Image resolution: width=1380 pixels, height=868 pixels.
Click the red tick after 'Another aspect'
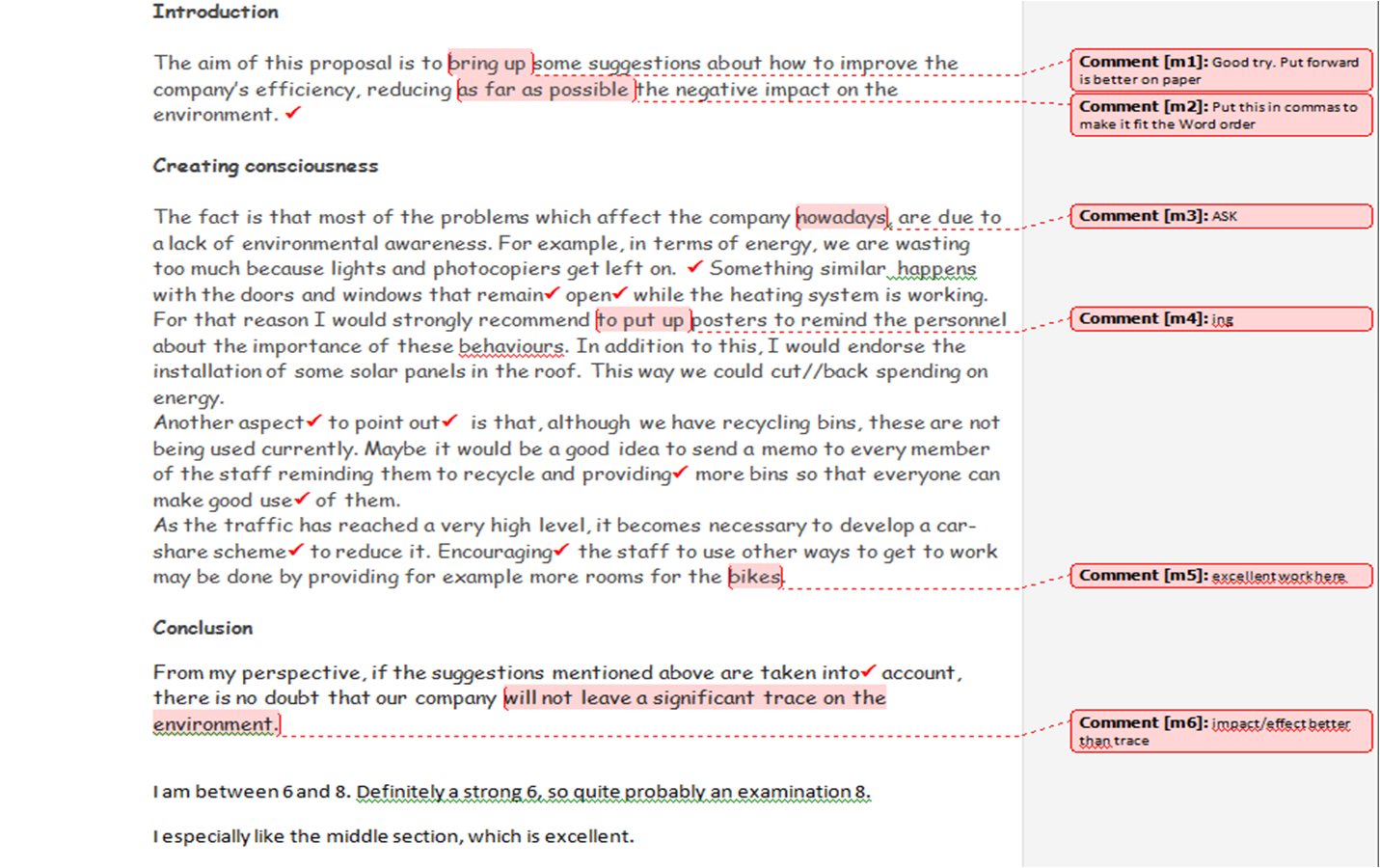coord(314,420)
